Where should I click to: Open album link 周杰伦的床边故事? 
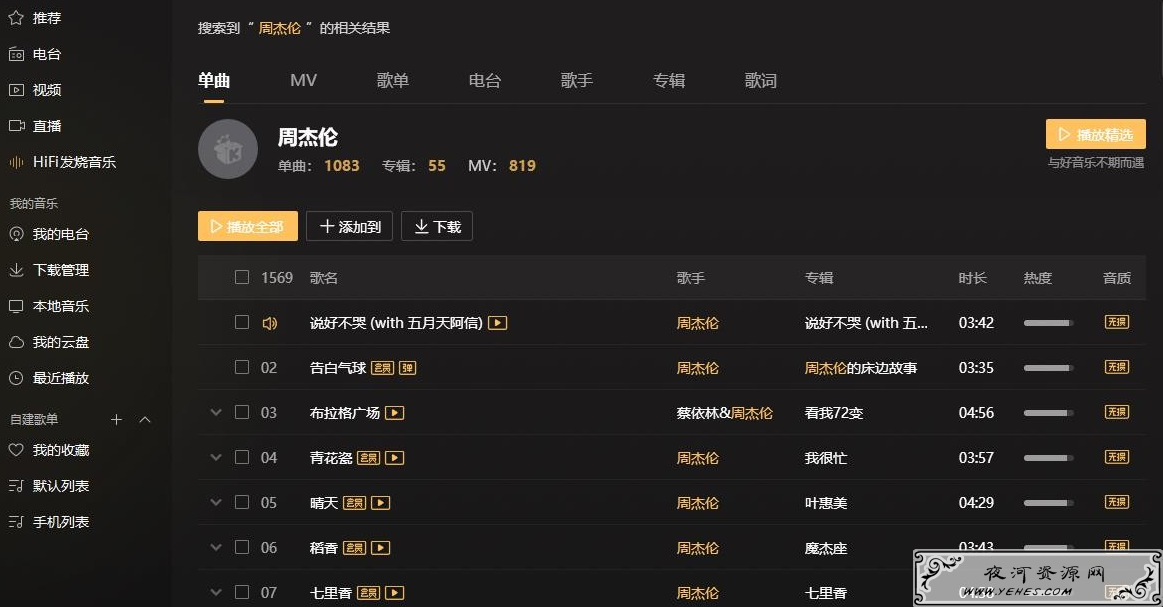point(860,368)
